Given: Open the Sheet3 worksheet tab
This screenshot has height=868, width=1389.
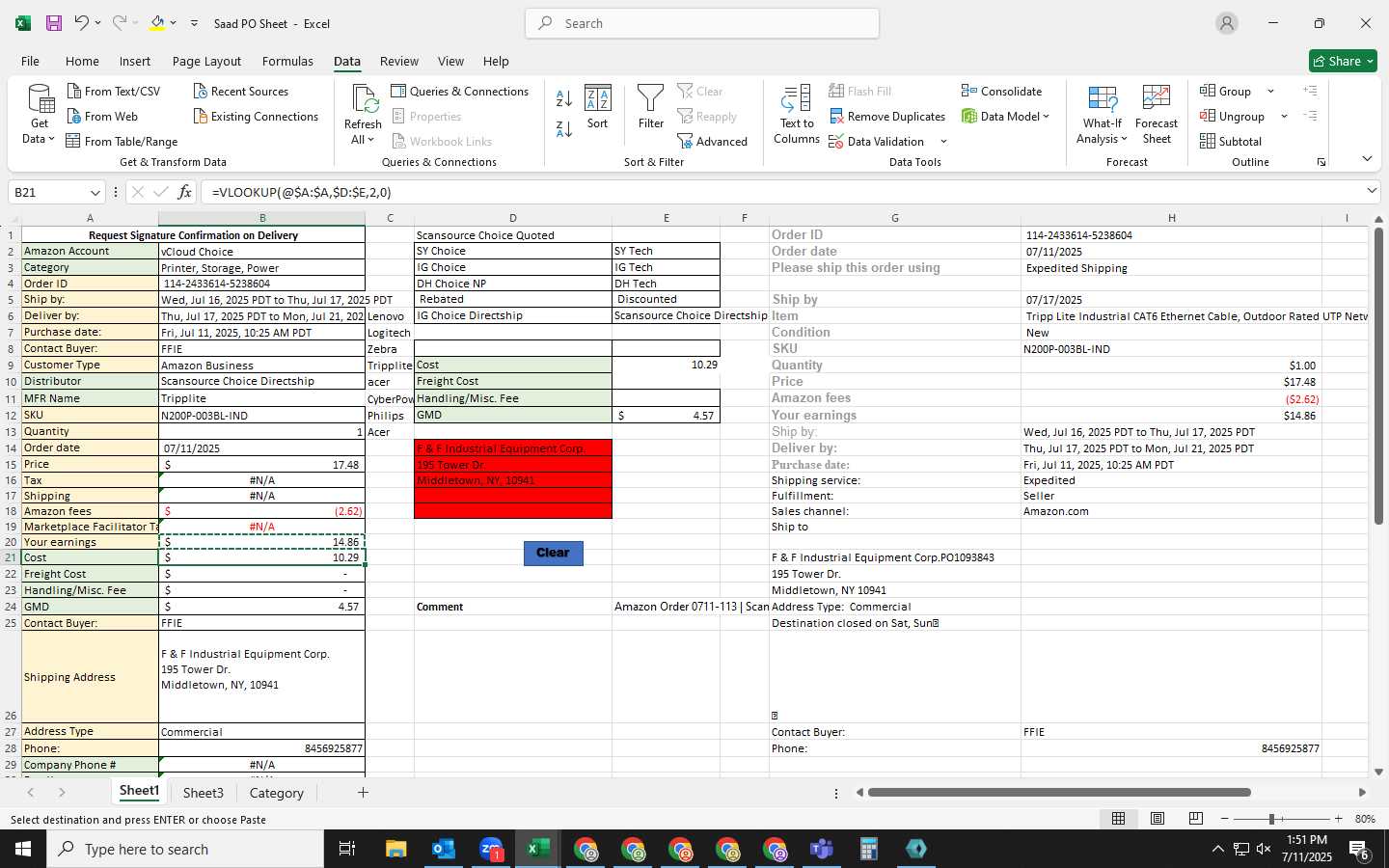Looking at the screenshot, I should point(204,793).
